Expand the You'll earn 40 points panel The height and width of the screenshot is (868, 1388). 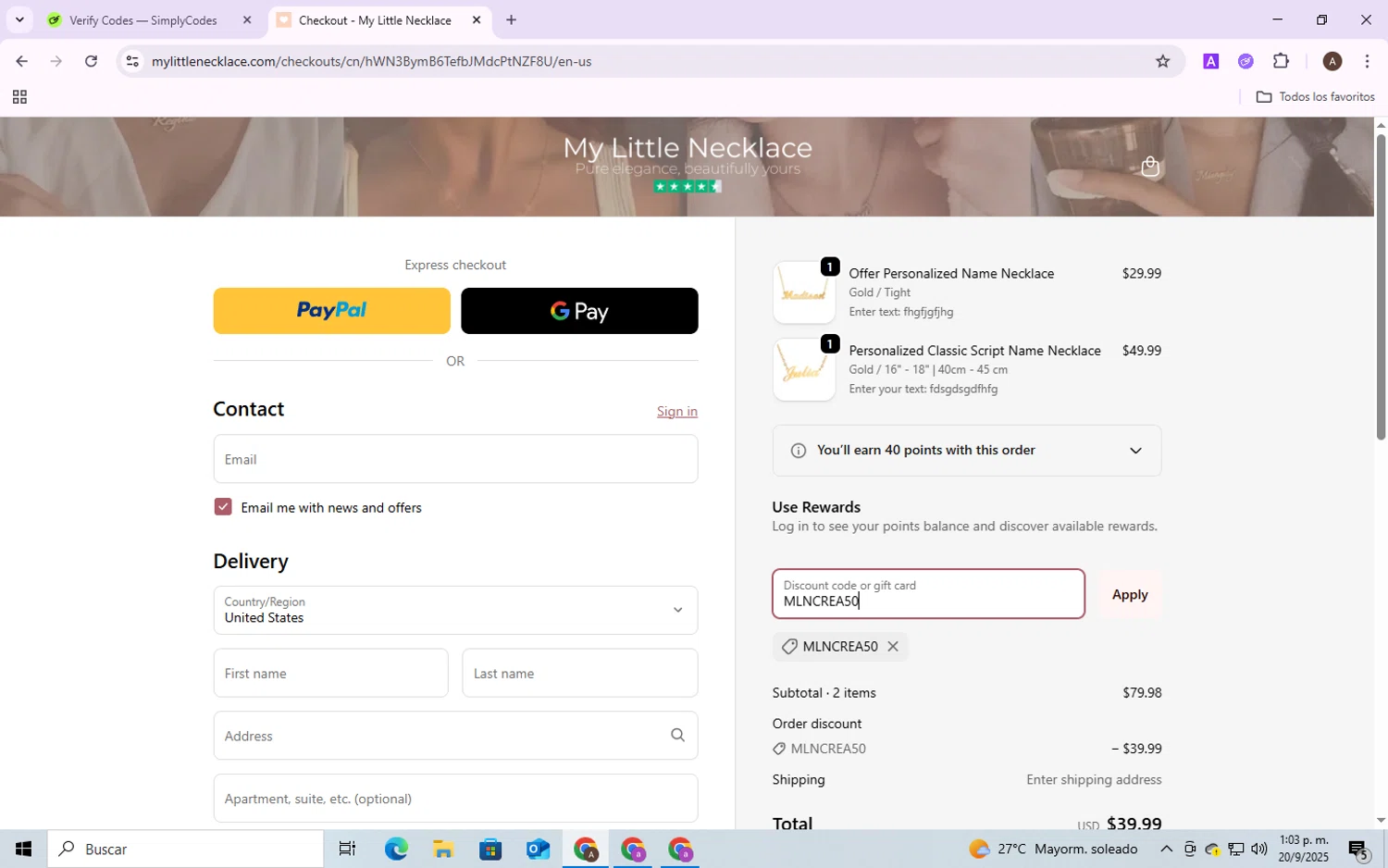pyautogui.click(x=967, y=451)
